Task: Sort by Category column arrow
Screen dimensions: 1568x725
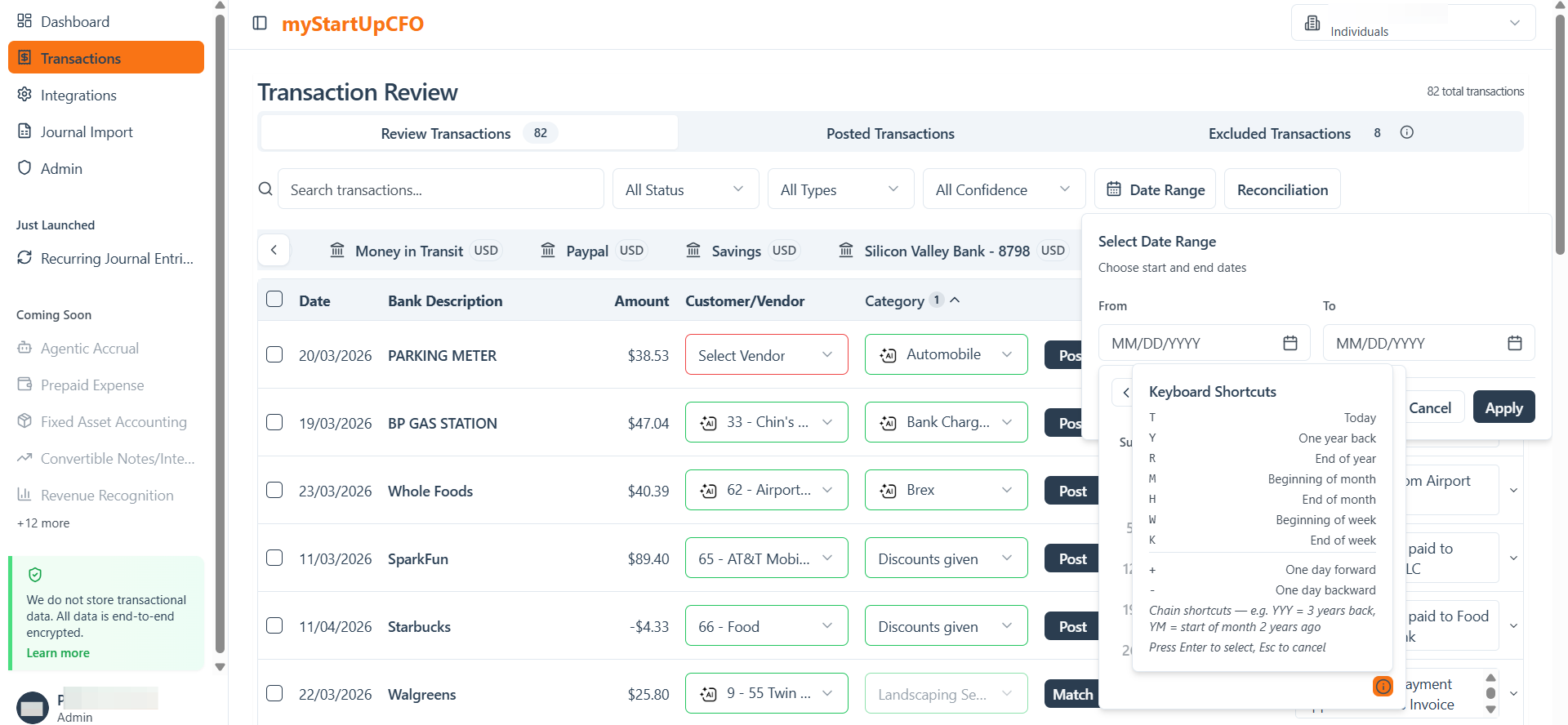Action: click(x=955, y=300)
